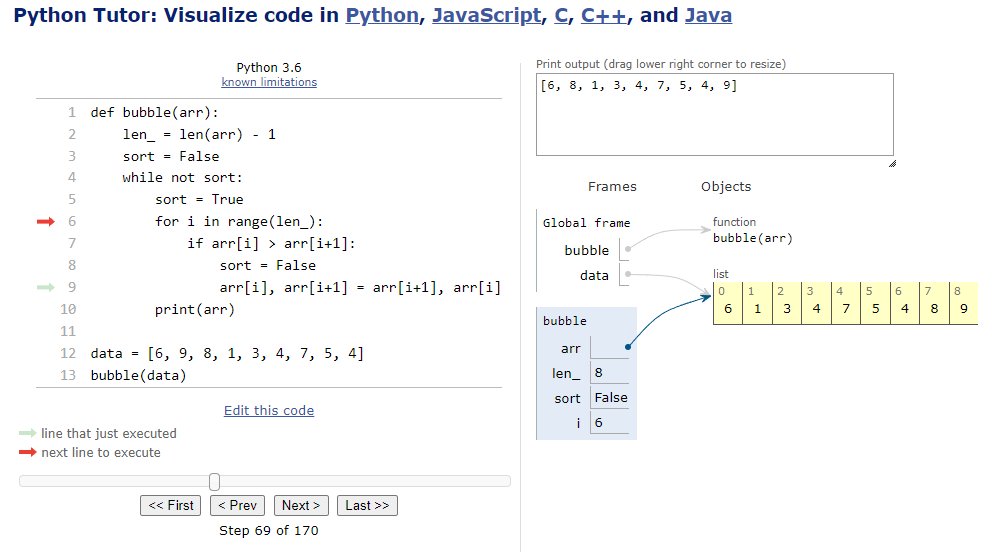The width and height of the screenshot is (992, 552).
Task: Click list cell index 0 with value 6
Action: coord(728,303)
